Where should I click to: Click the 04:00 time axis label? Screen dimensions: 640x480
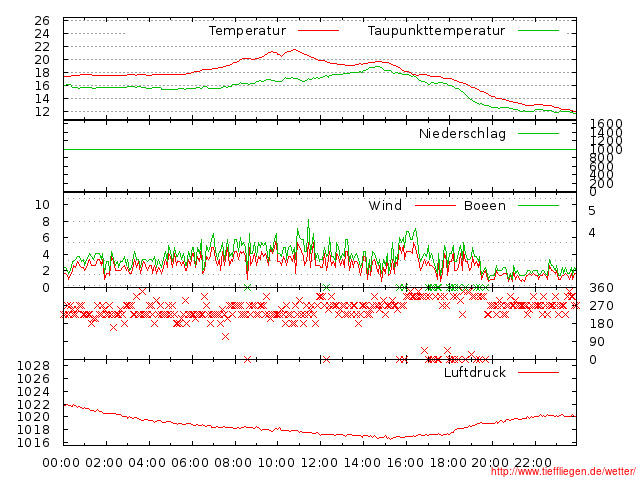[x=147, y=463]
